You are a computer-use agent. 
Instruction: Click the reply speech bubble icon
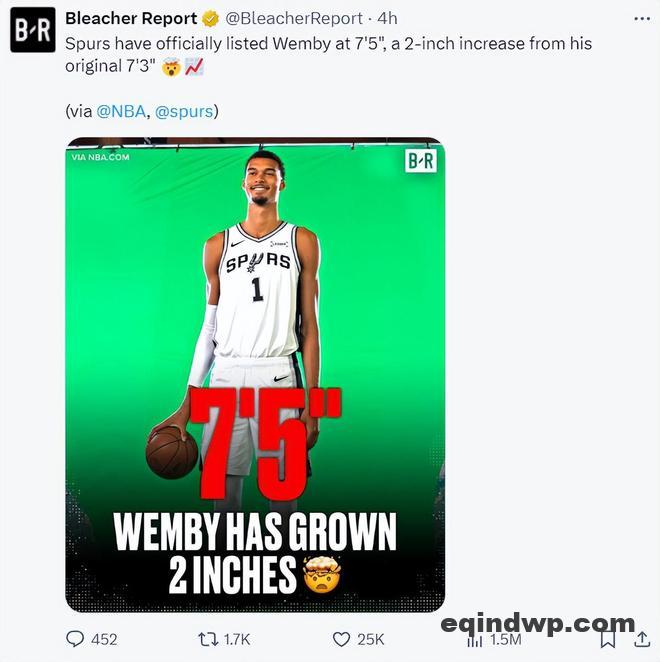[x=75, y=639]
